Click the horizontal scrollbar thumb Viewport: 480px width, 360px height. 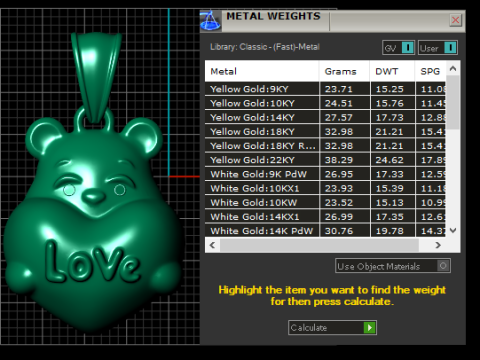(319, 245)
